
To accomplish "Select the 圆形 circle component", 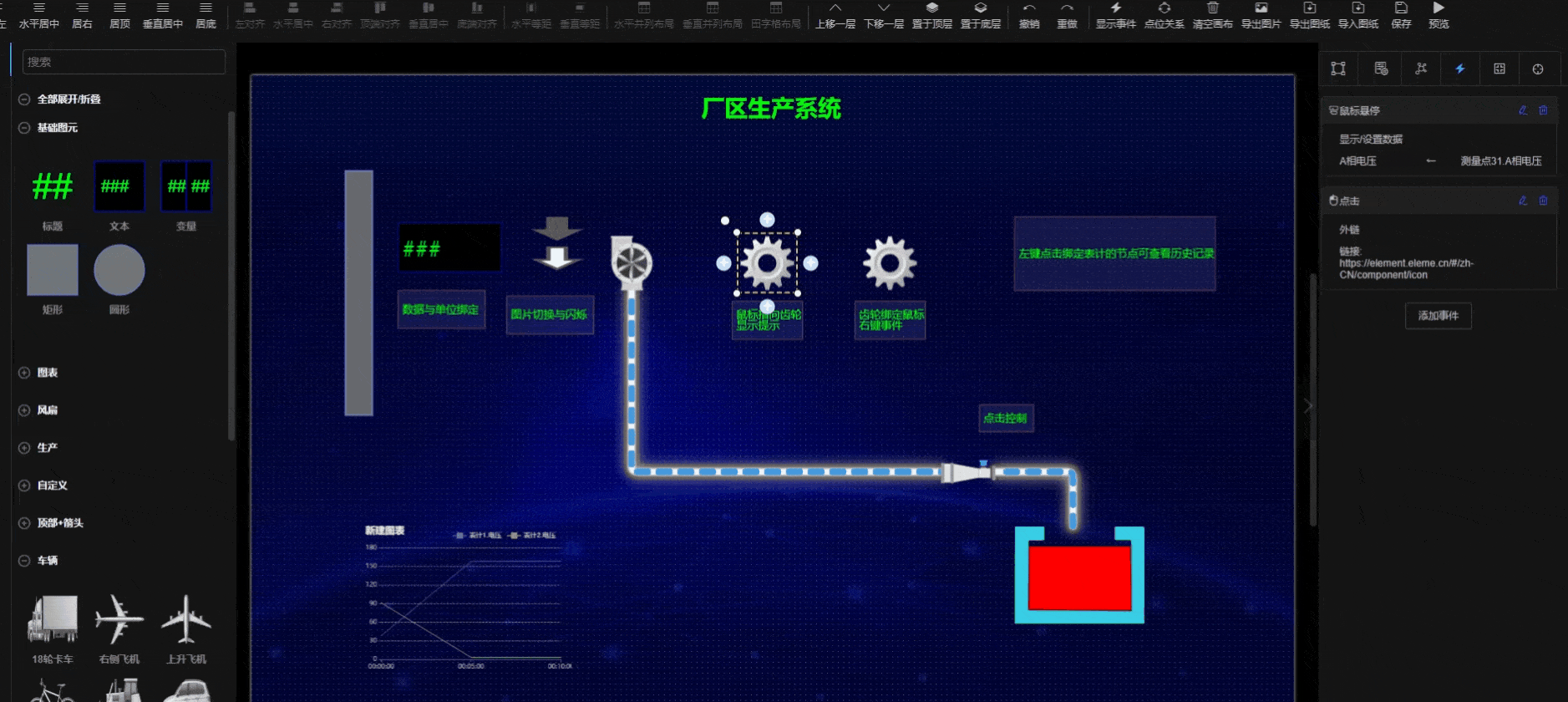I will tap(119, 278).
